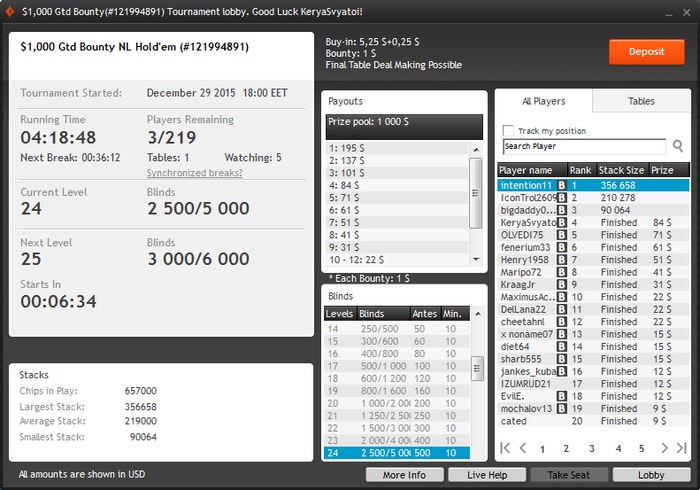Open page 5 of player list
The height and width of the screenshot is (490, 700).
[x=642, y=448]
